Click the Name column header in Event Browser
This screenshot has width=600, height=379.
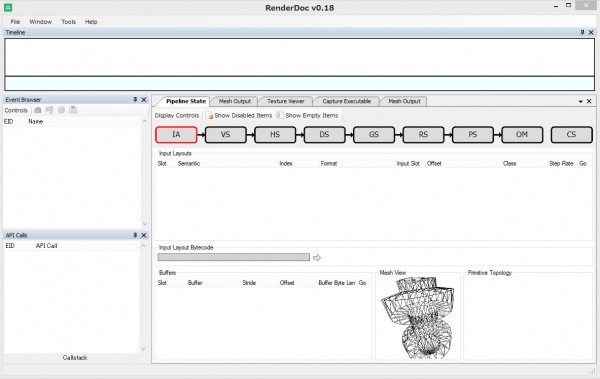(36, 121)
